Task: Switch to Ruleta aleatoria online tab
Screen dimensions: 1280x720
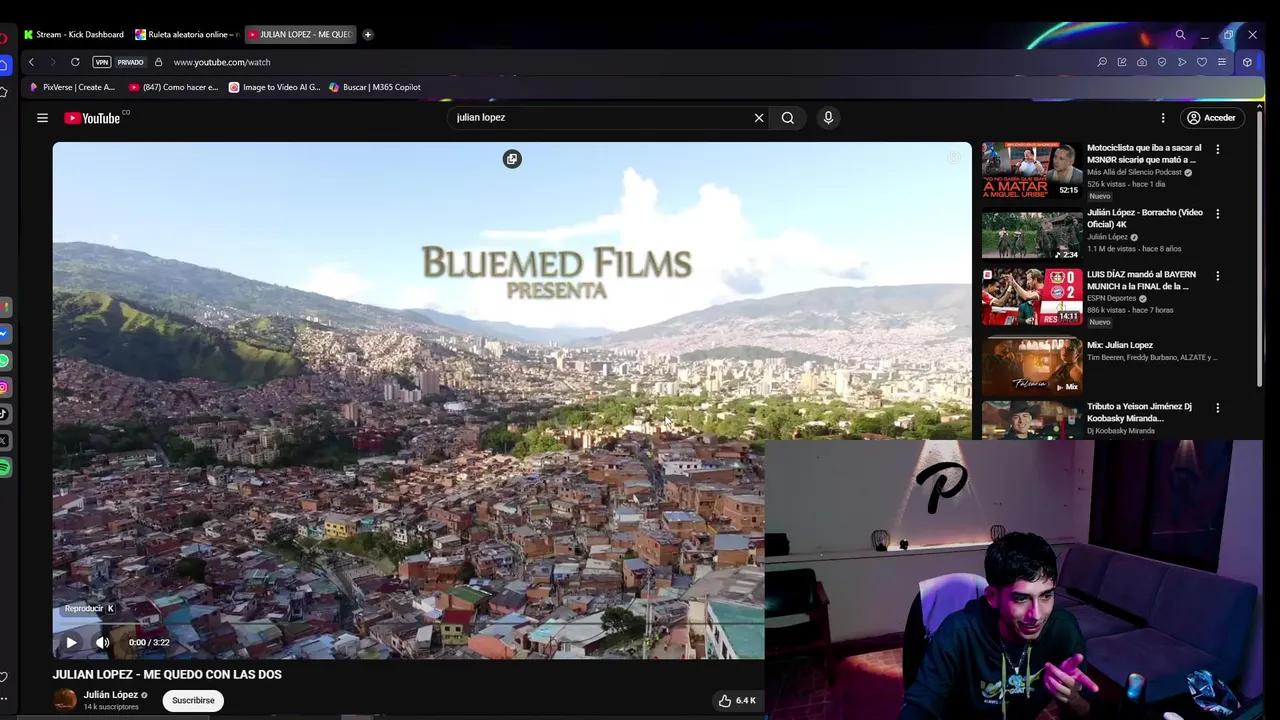Action: click(x=187, y=34)
